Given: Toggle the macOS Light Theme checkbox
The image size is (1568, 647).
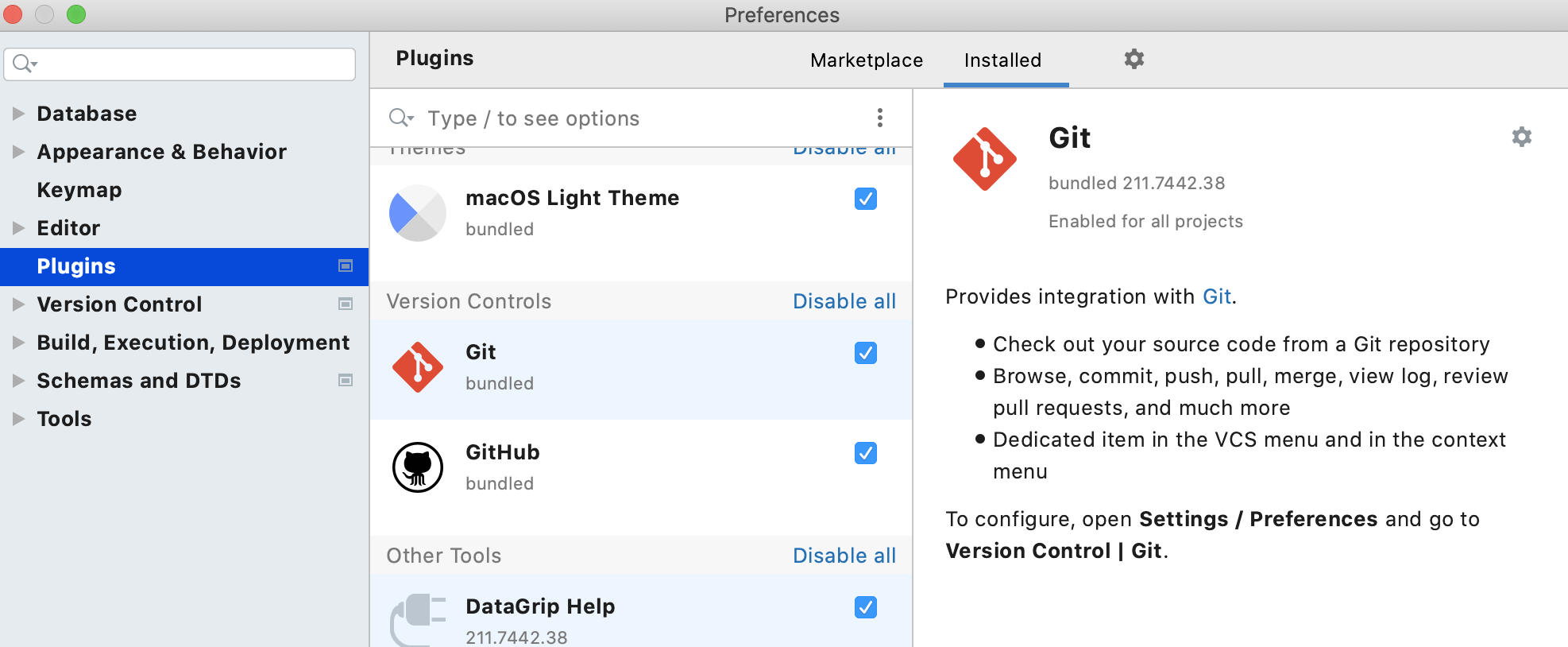Looking at the screenshot, I should 866,199.
